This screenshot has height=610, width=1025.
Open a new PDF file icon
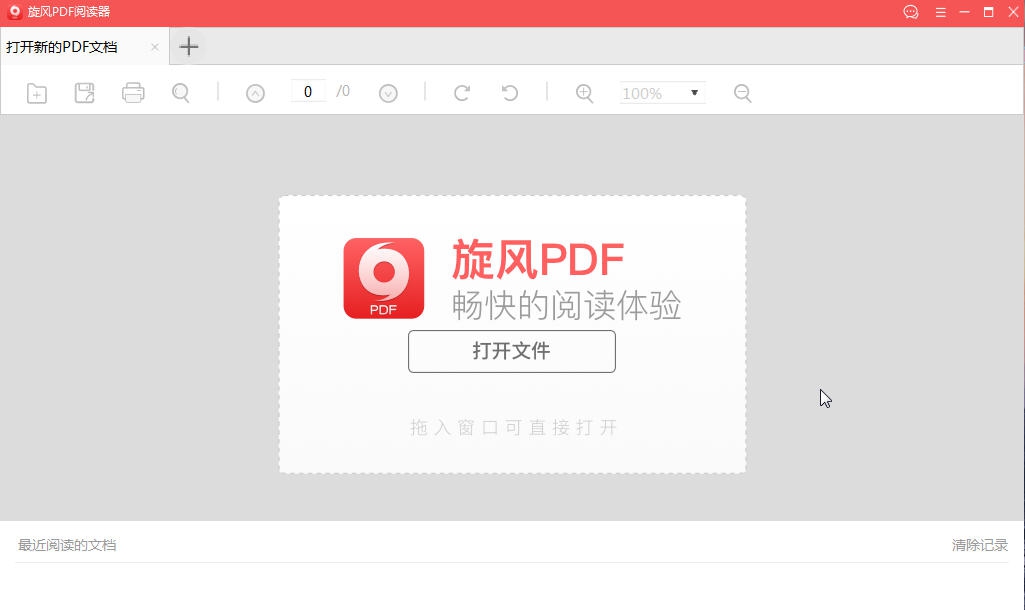pyautogui.click(x=36, y=92)
